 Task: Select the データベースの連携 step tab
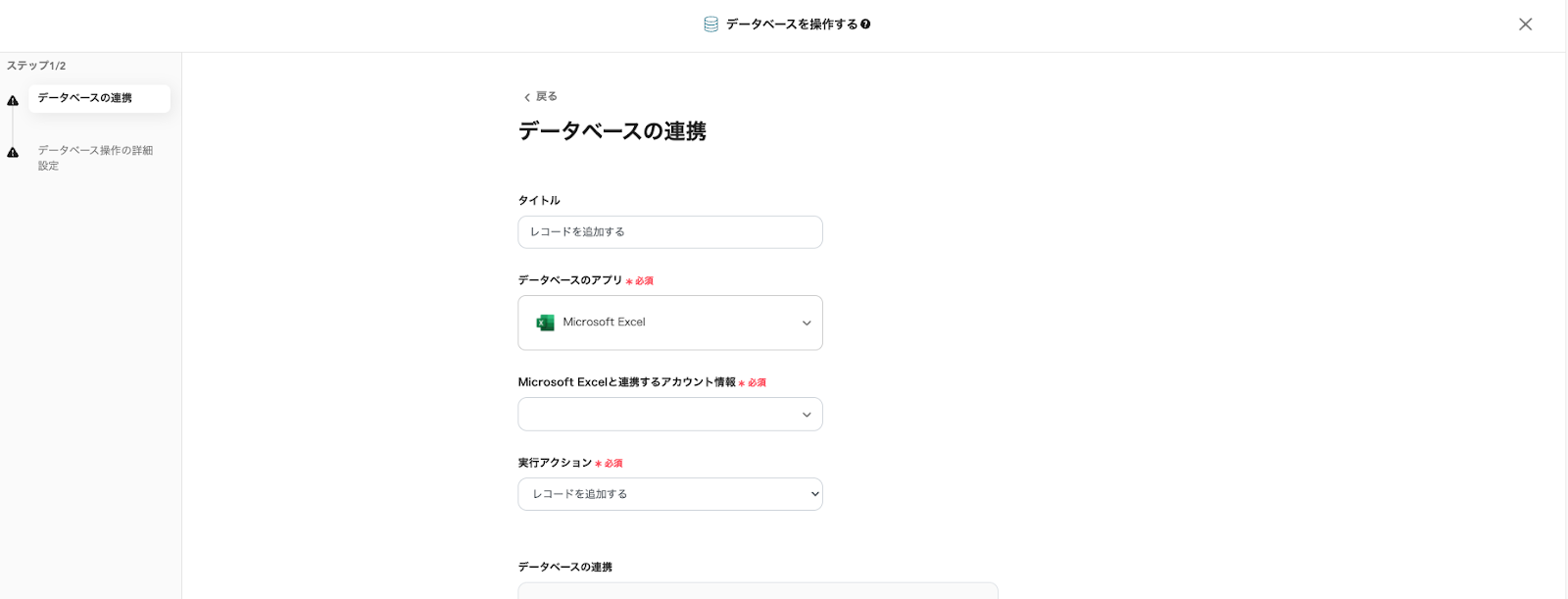pyautogui.click(x=98, y=98)
